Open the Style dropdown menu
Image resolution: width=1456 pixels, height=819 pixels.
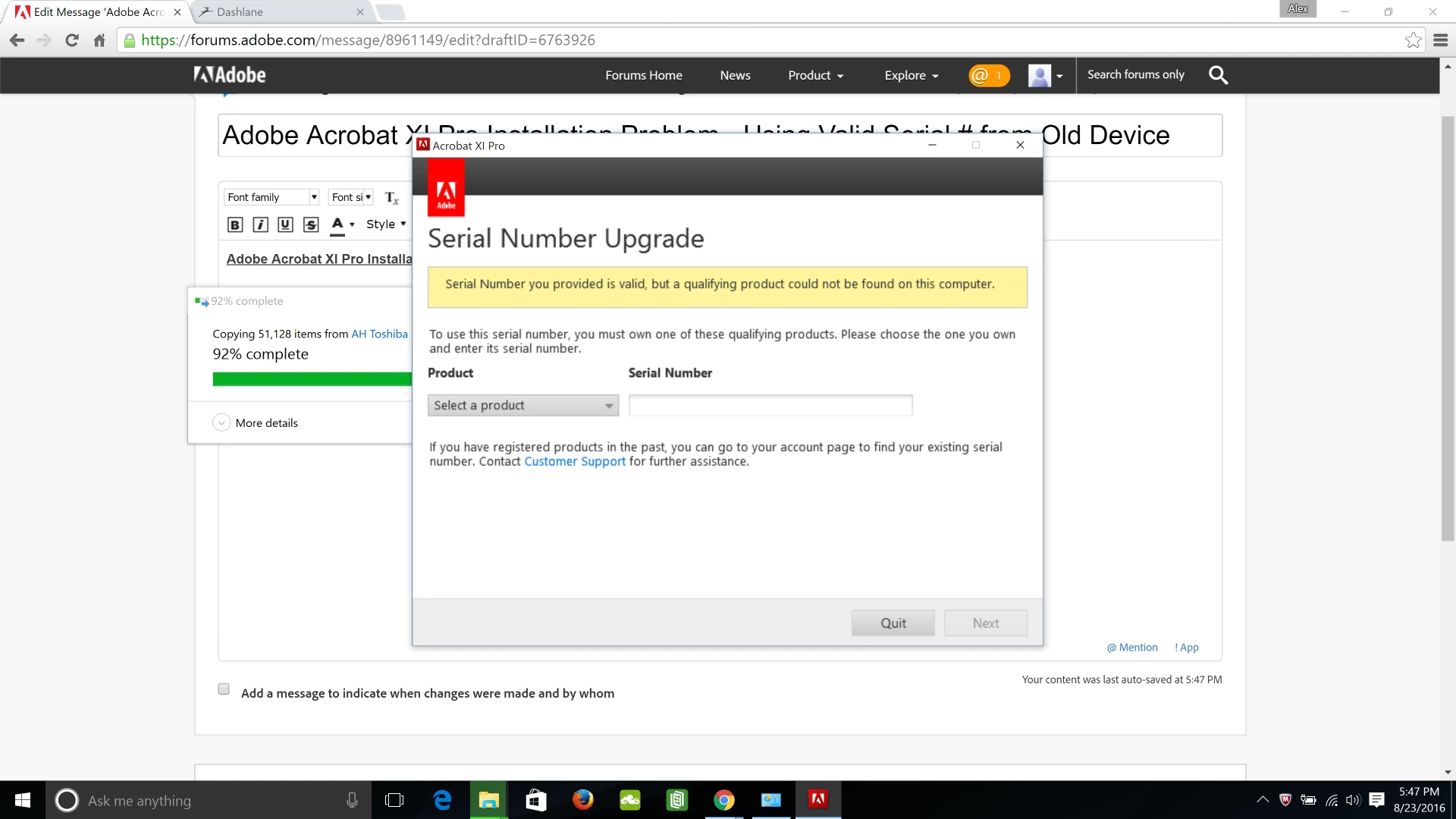click(386, 224)
